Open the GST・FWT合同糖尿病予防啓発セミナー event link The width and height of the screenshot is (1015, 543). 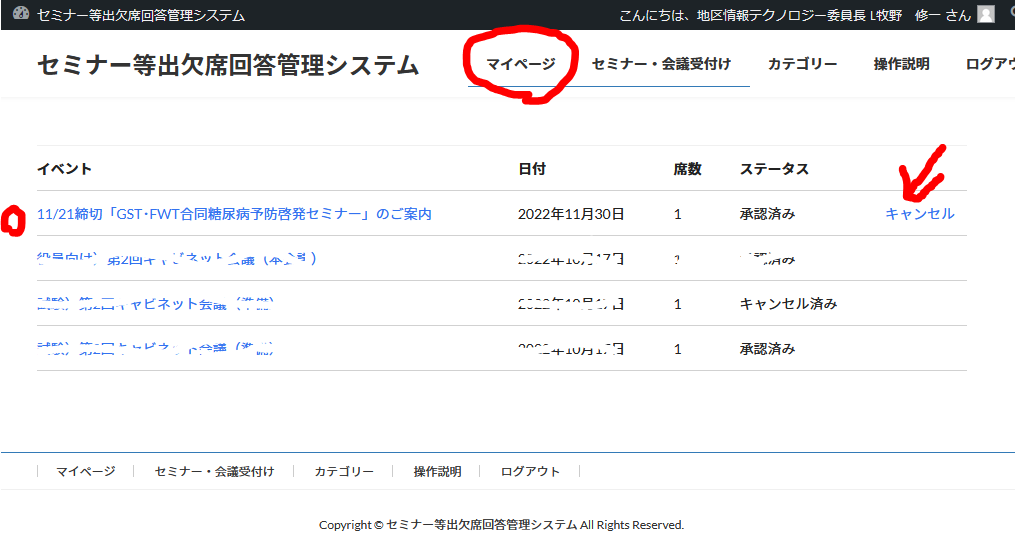234,214
